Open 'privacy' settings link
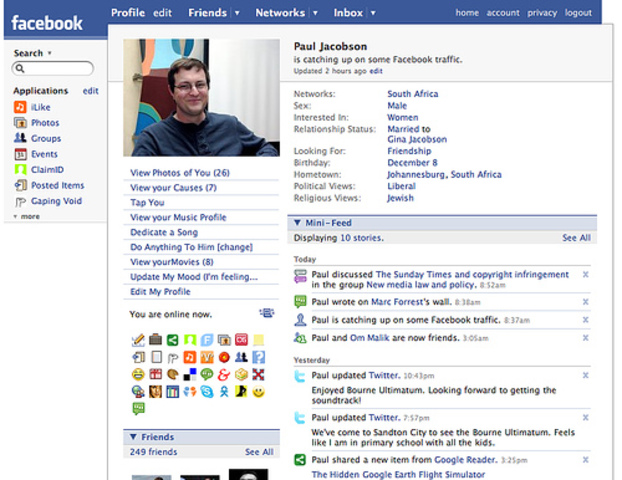The image size is (622, 480). point(542,13)
